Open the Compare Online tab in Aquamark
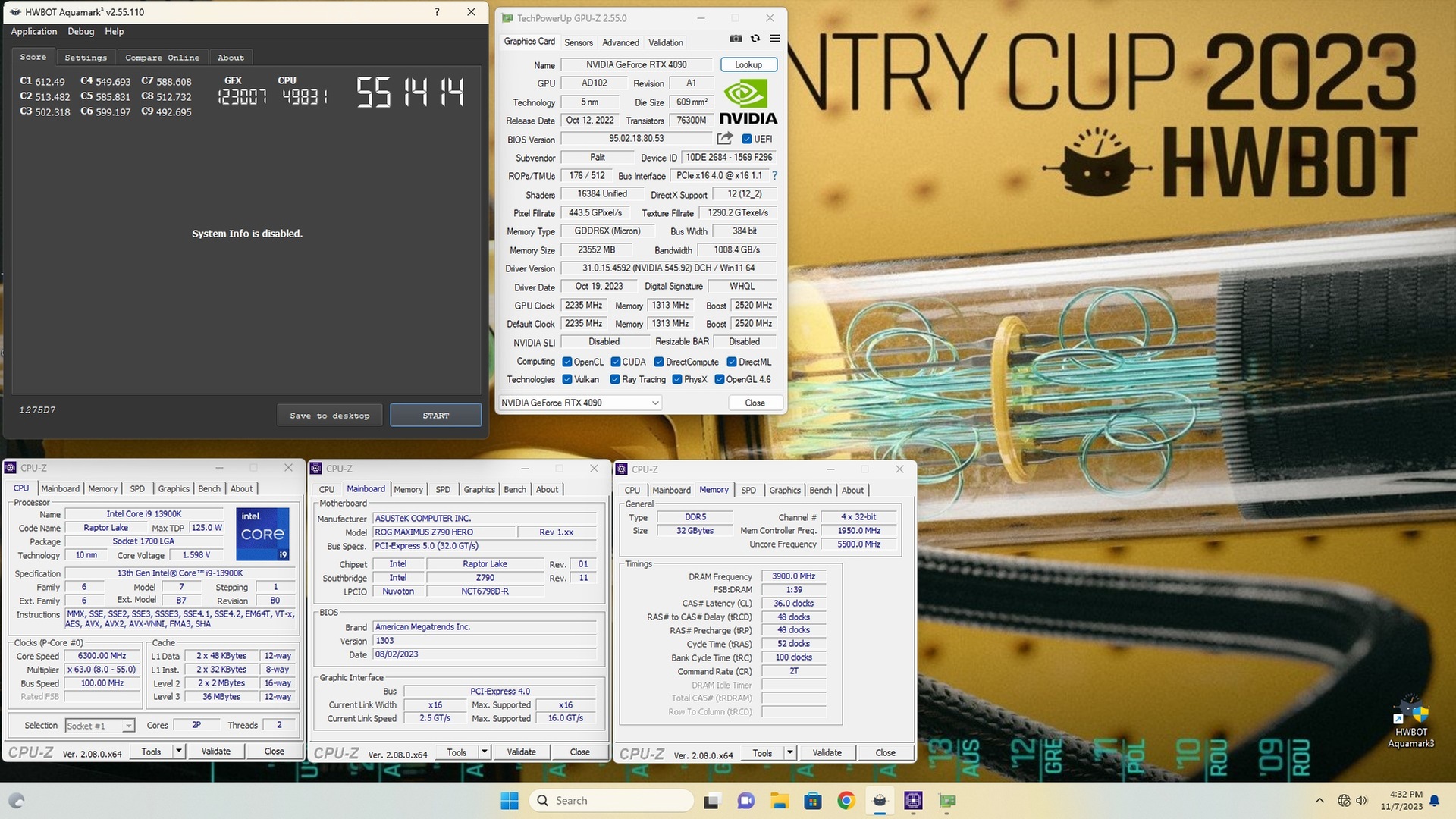Screen dimensions: 1456x819 162,58
